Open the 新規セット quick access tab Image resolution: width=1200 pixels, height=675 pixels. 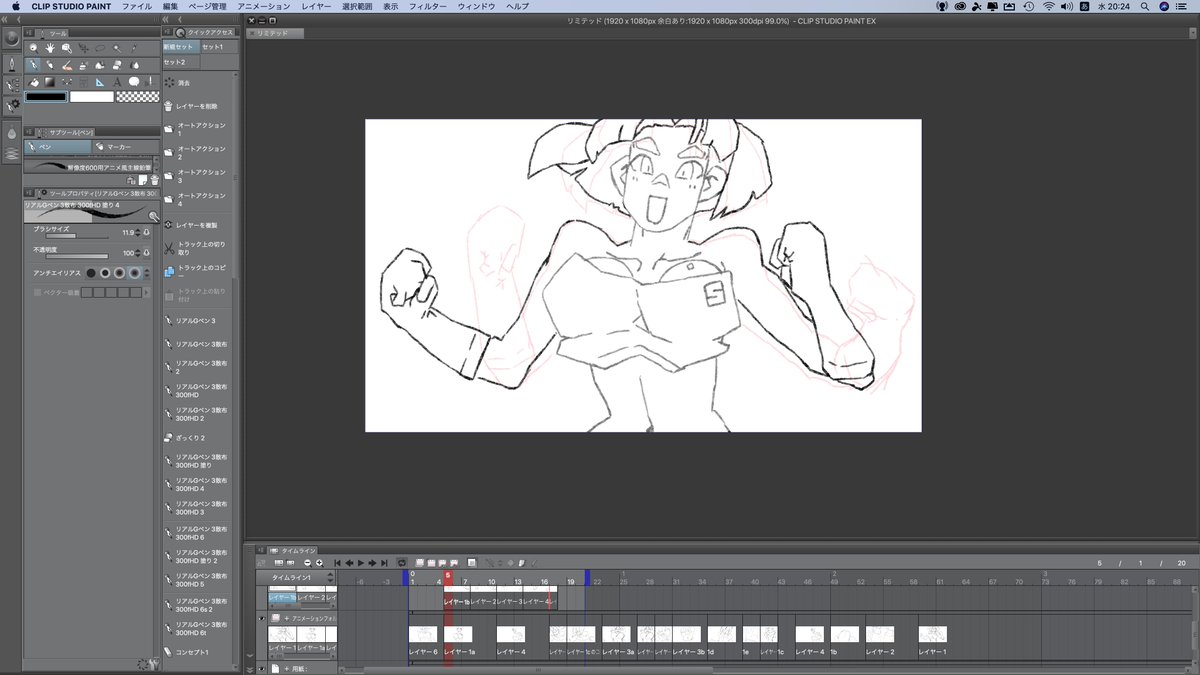click(x=181, y=46)
